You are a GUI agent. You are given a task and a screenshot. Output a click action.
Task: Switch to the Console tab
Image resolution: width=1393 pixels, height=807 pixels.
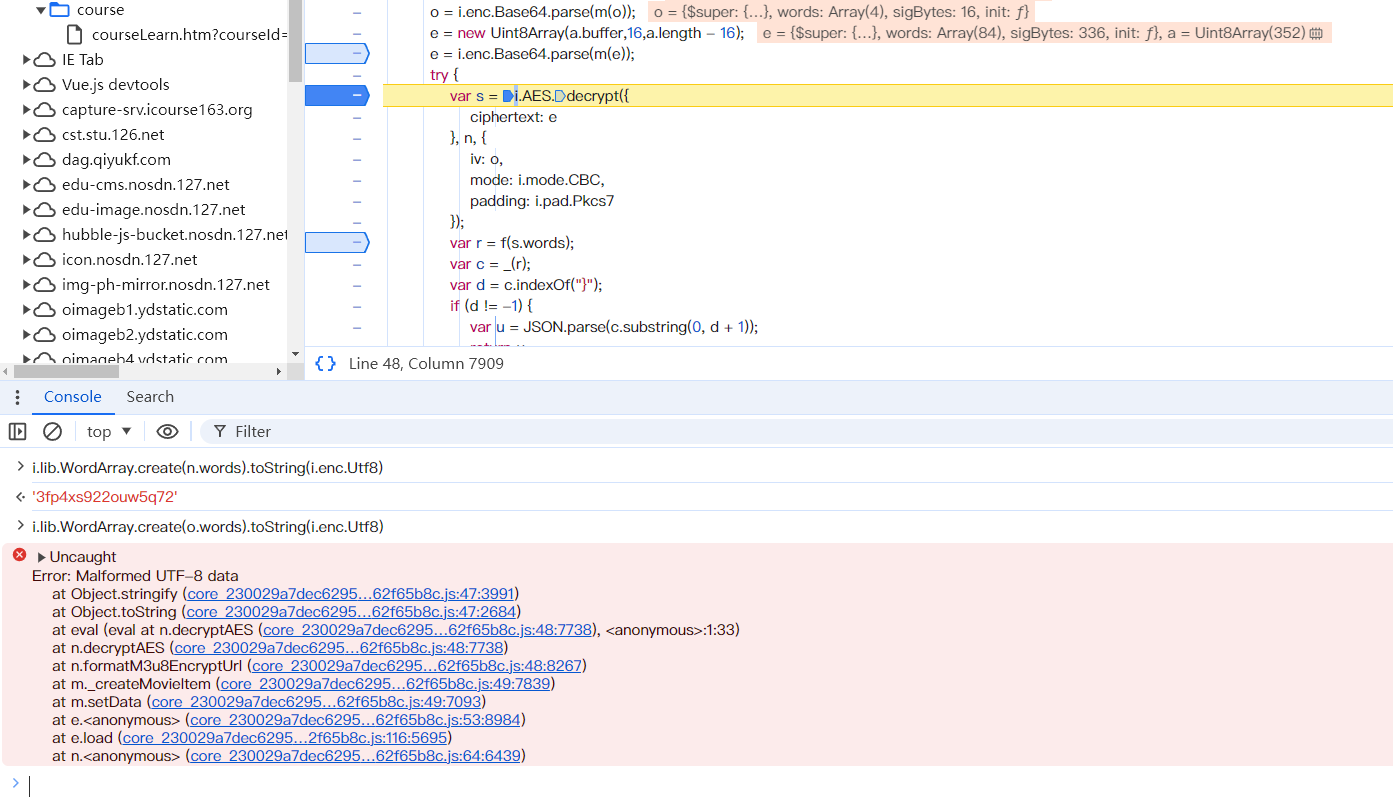click(x=73, y=397)
